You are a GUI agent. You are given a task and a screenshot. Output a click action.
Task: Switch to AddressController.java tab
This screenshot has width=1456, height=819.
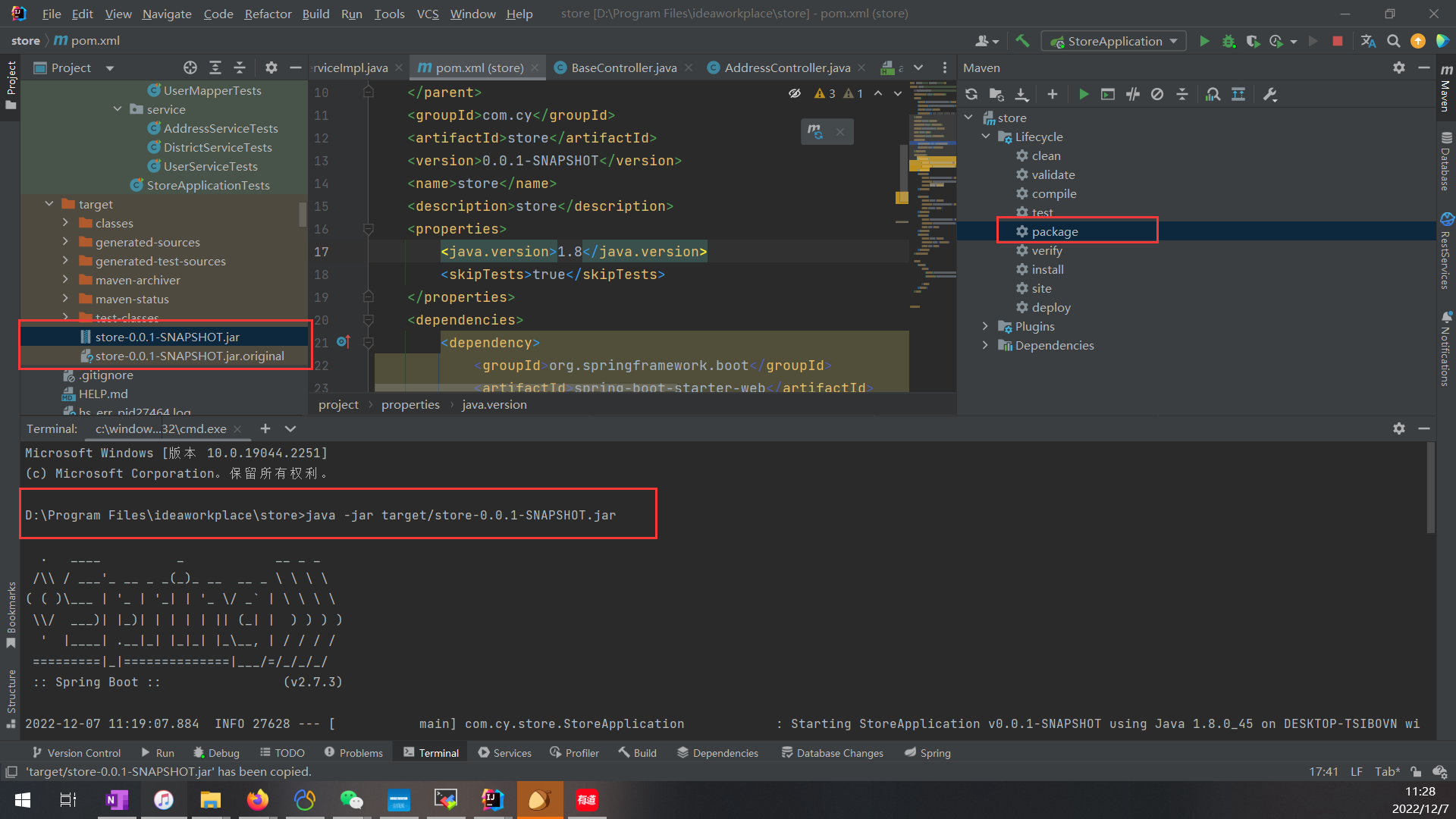coord(787,67)
